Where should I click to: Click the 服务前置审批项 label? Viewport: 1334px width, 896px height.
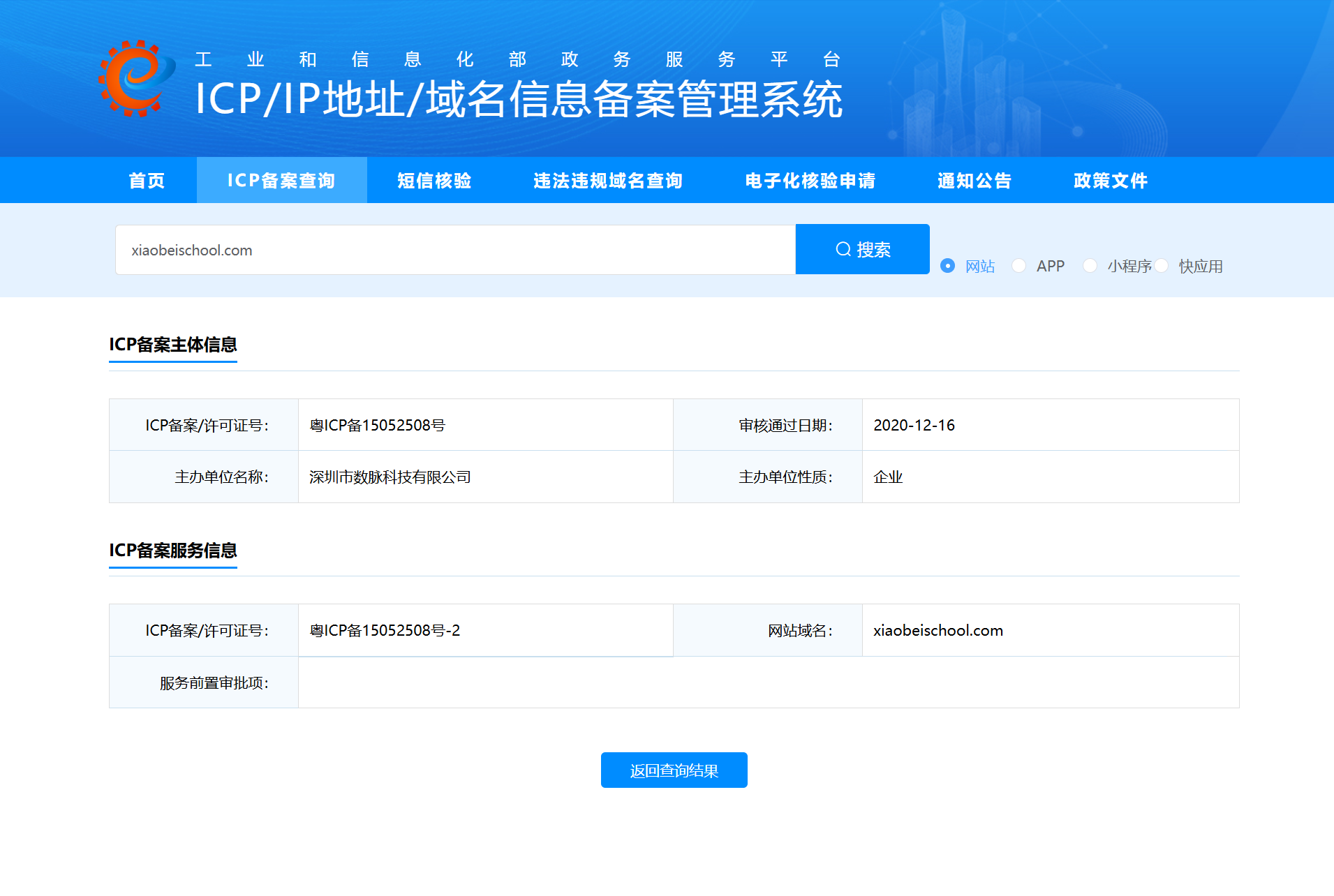[x=214, y=682]
